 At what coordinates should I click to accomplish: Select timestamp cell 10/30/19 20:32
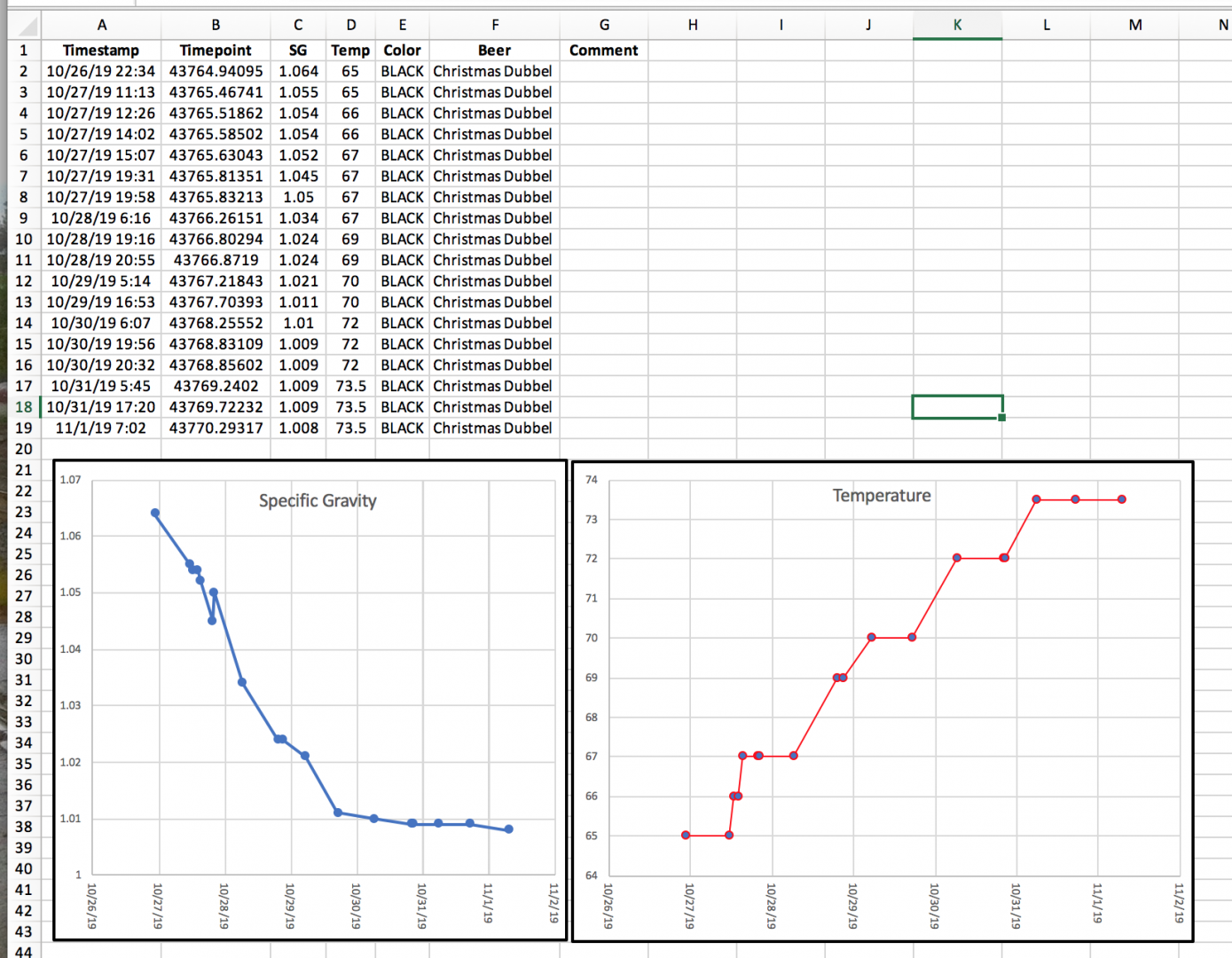coord(101,365)
